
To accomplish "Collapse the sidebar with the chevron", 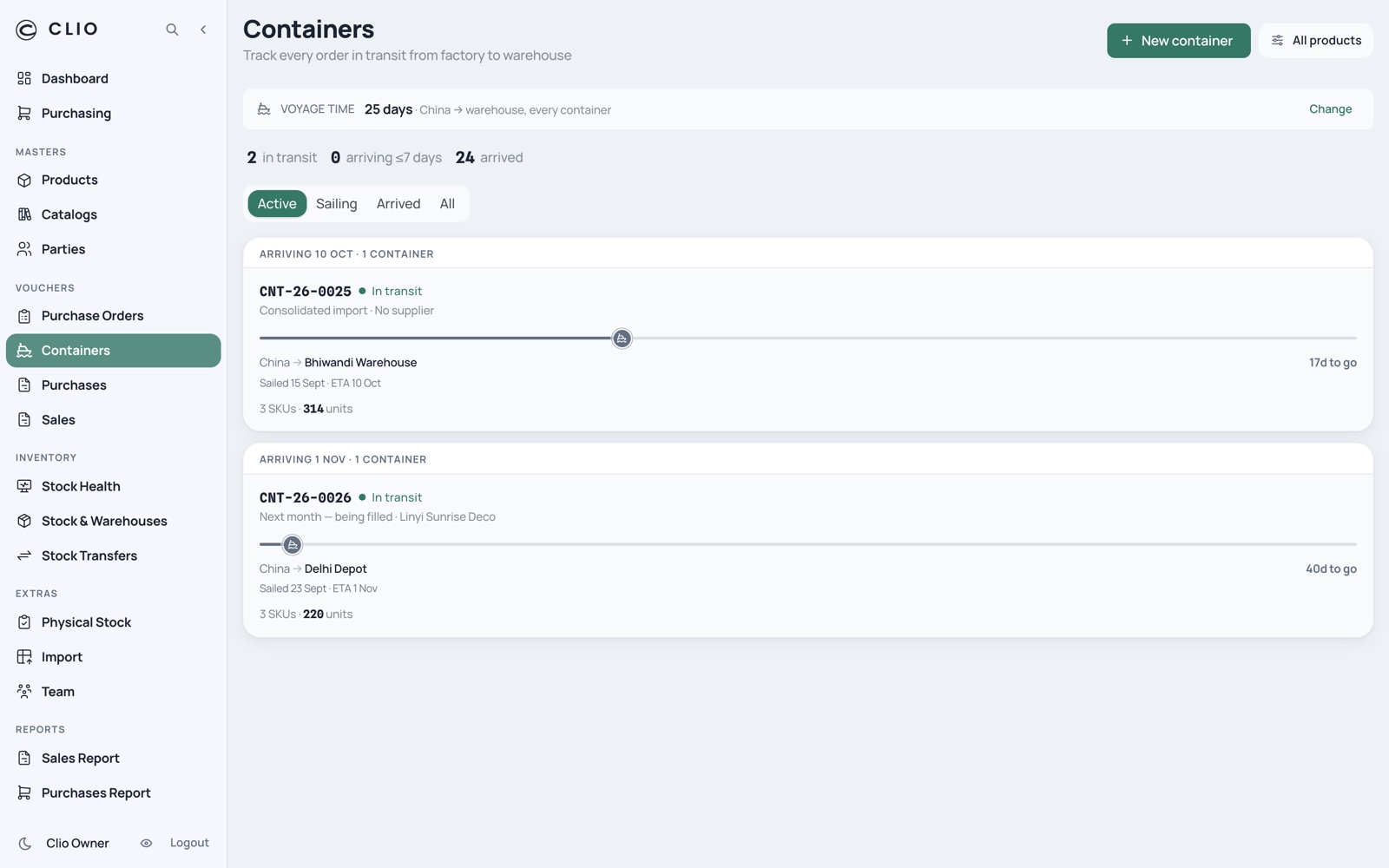I will tap(203, 30).
